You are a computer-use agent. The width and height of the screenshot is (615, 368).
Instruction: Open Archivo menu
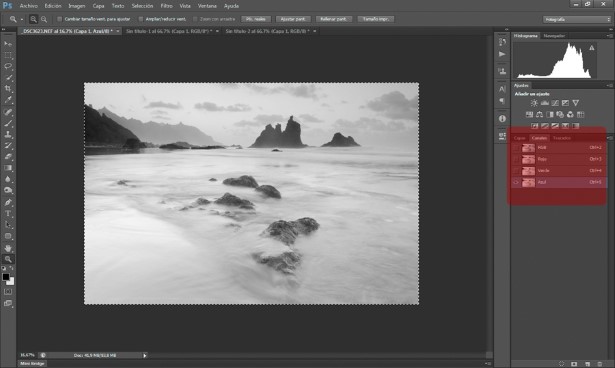[29, 6]
